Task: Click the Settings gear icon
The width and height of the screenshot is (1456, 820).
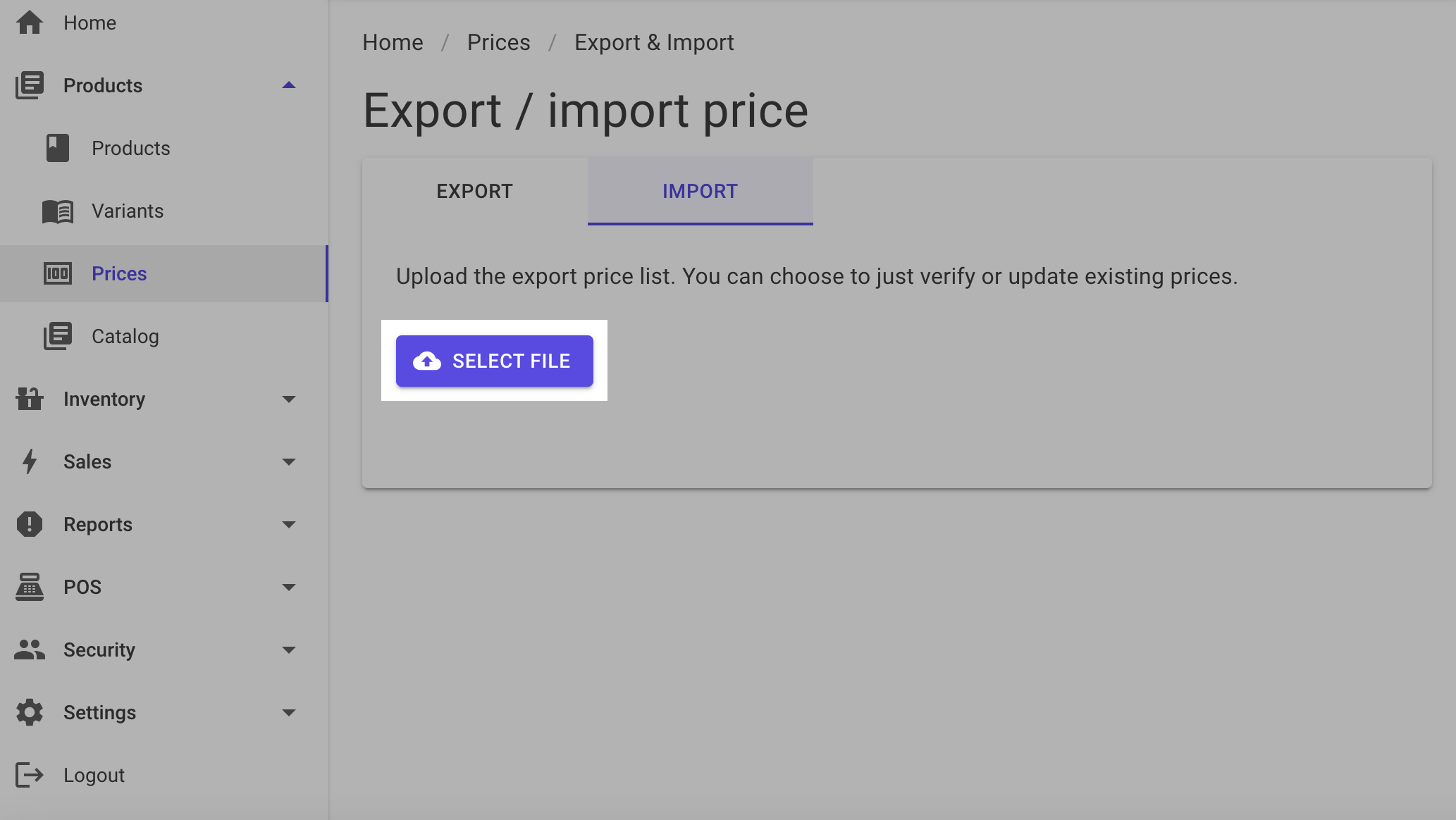Action: point(30,712)
